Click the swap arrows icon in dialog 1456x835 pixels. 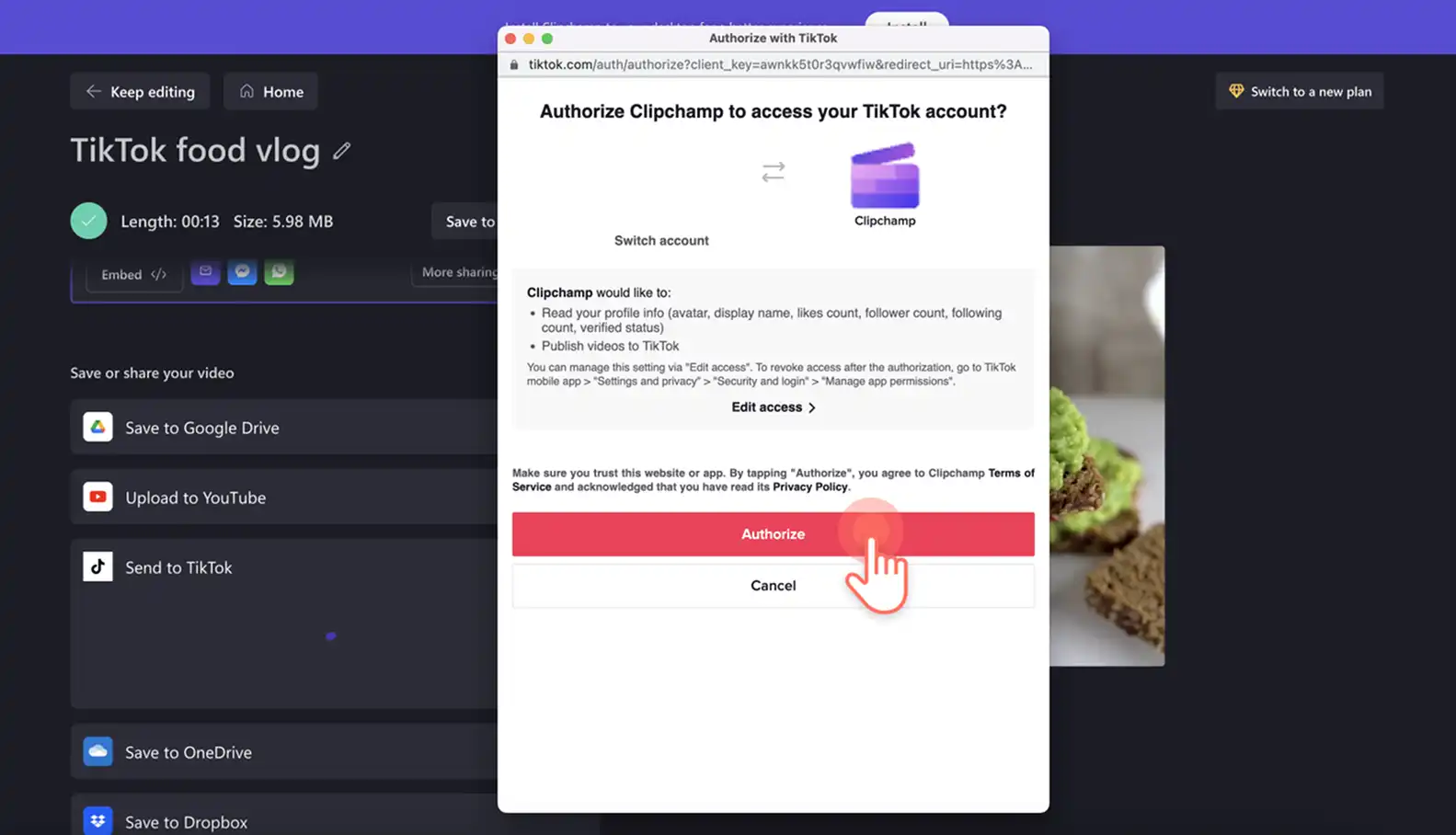point(773,172)
